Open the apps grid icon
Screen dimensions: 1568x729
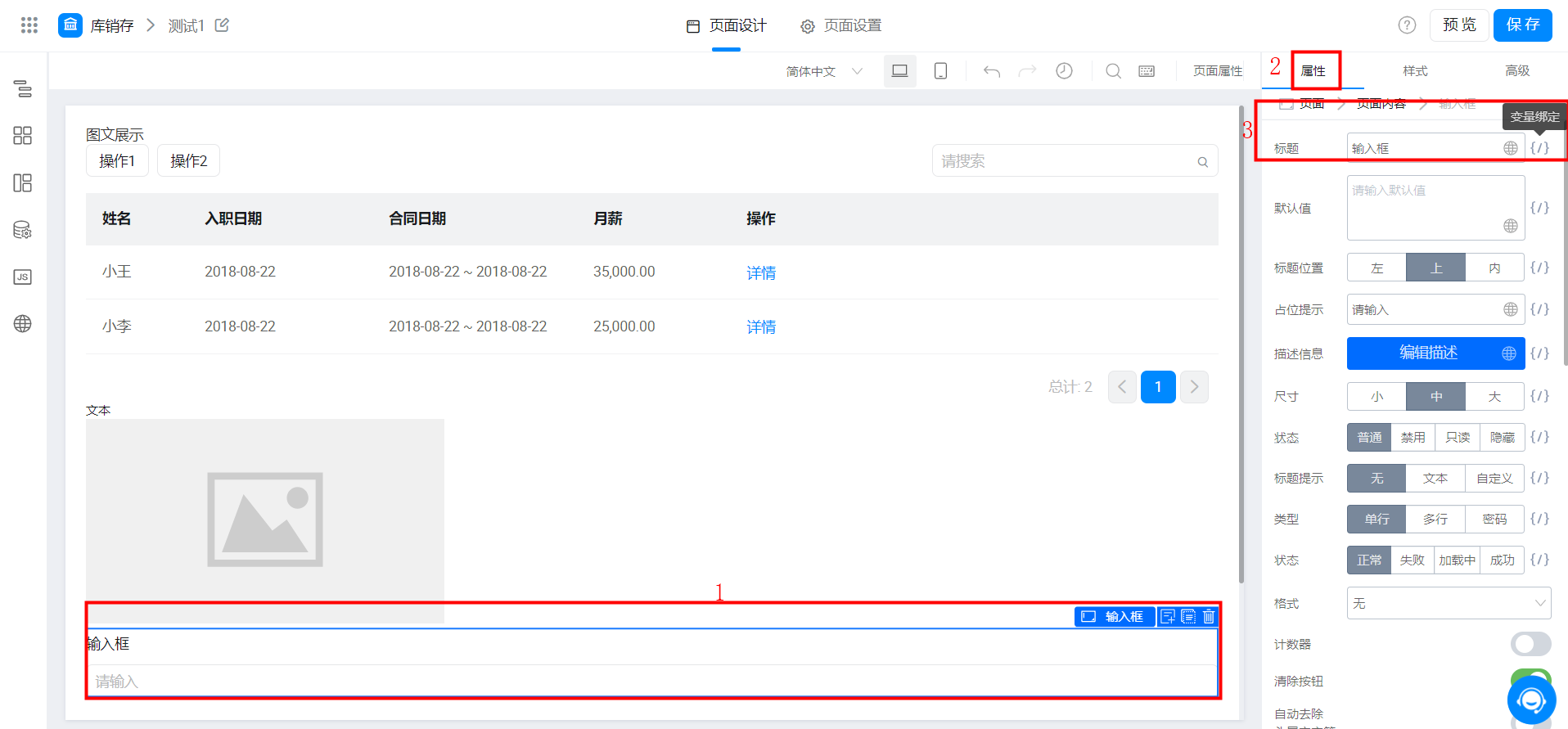pyautogui.click(x=29, y=25)
